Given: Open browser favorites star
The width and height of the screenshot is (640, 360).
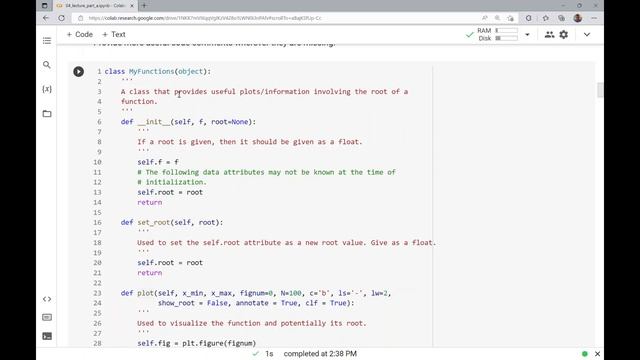Looking at the screenshot, I should (x=546, y=18).
